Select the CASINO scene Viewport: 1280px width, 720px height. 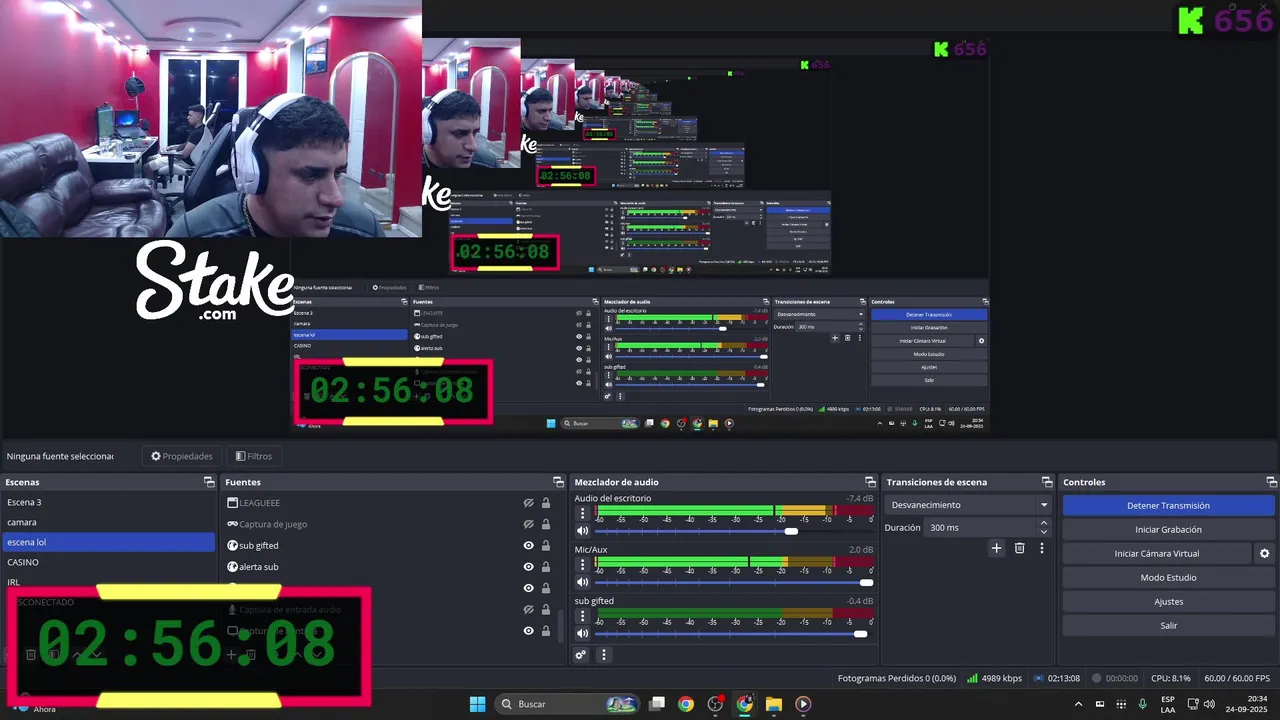[x=108, y=562]
